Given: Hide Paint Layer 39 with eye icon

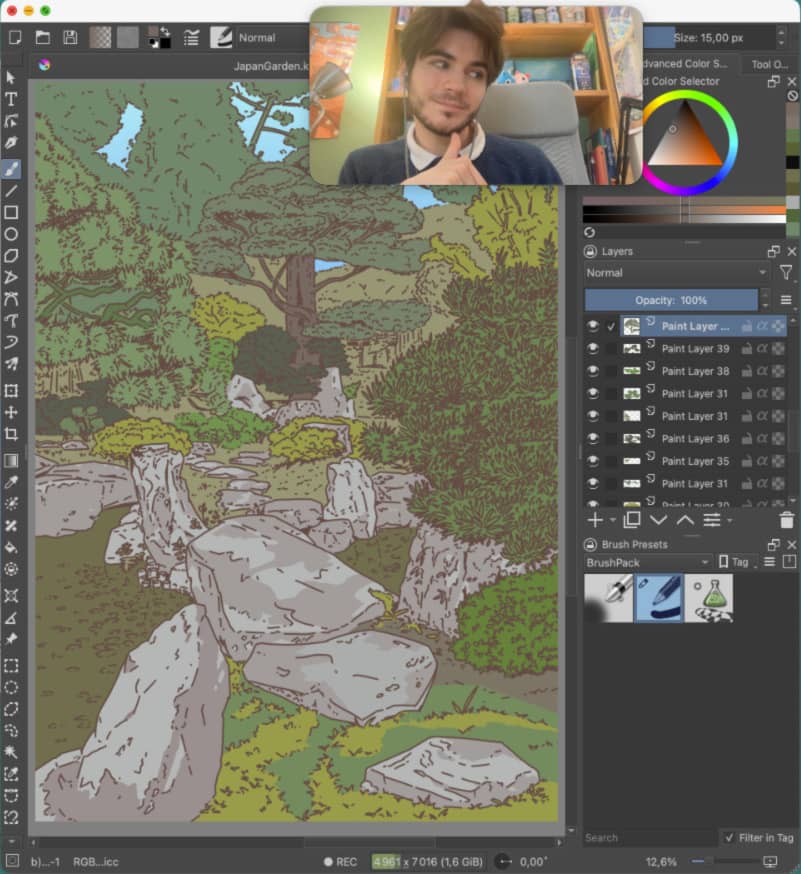Looking at the screenshot, I should pyautogui.click(x=593, y=349).
